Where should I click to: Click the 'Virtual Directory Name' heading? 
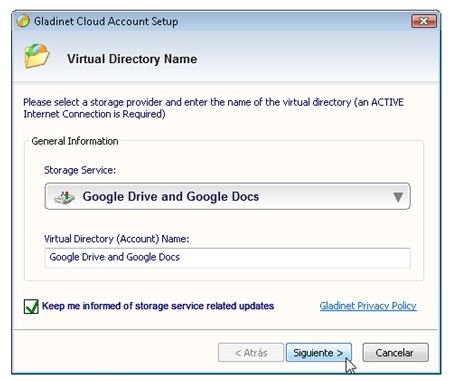click(132, 59)
